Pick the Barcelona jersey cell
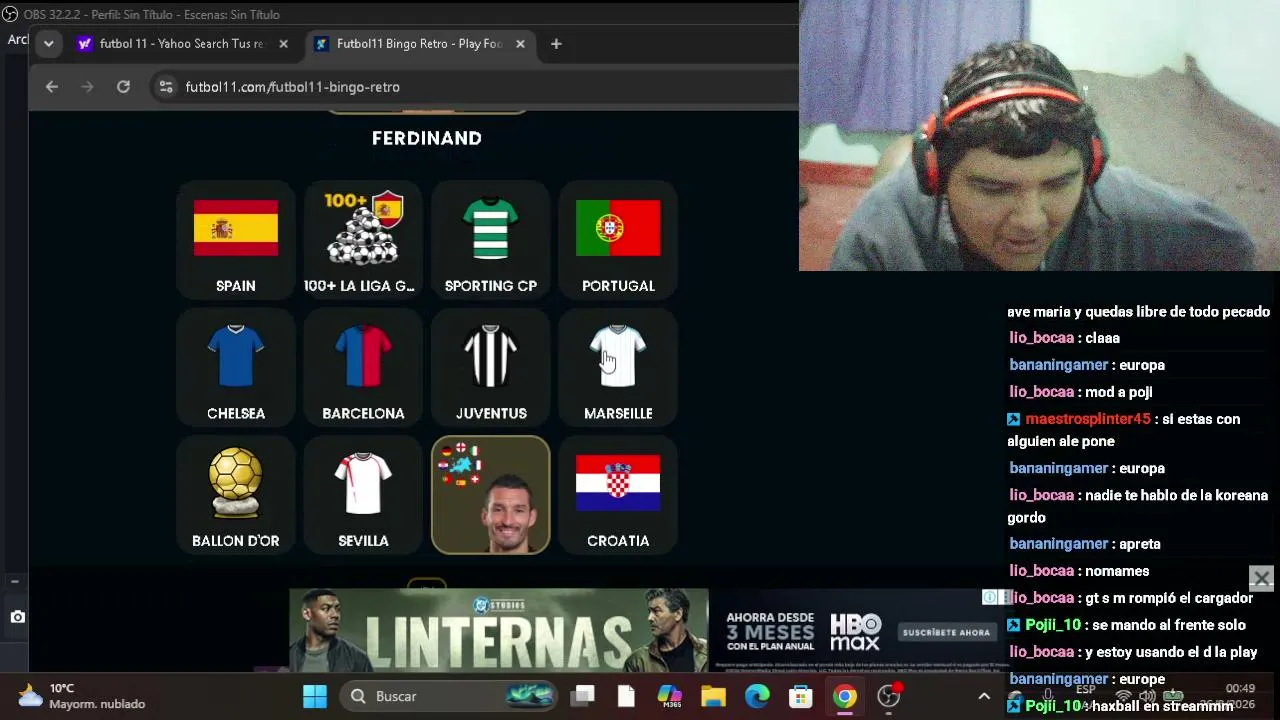The height and width of the screenshot is (720, 1280). pyautogui.click(x=363, y=367)
